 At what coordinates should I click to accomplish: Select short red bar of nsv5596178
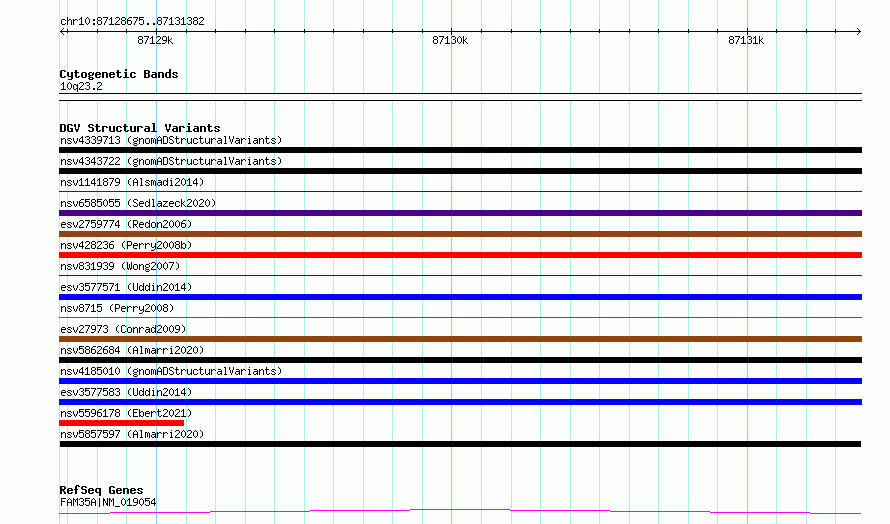click(x=121, y=423)
